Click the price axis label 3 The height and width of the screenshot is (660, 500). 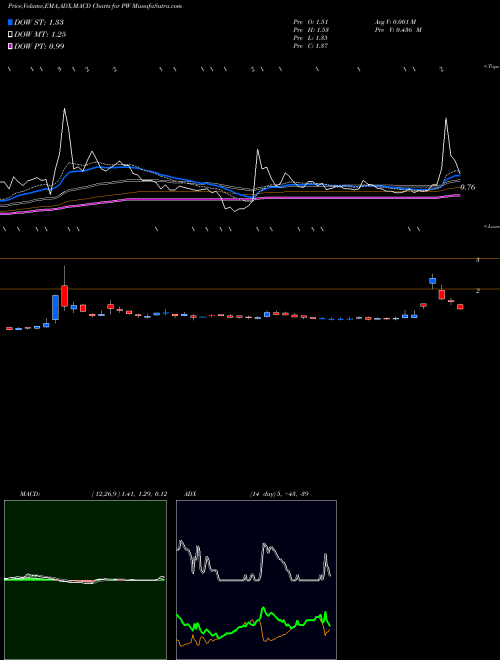[x=478, y=260]
